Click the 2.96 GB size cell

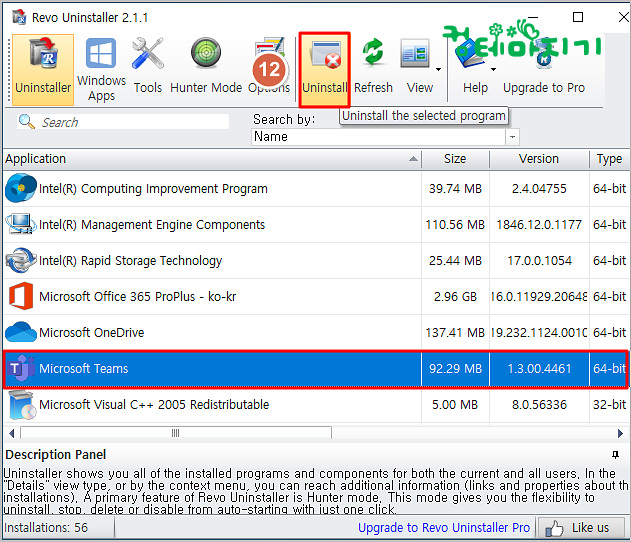coord(455,297)
